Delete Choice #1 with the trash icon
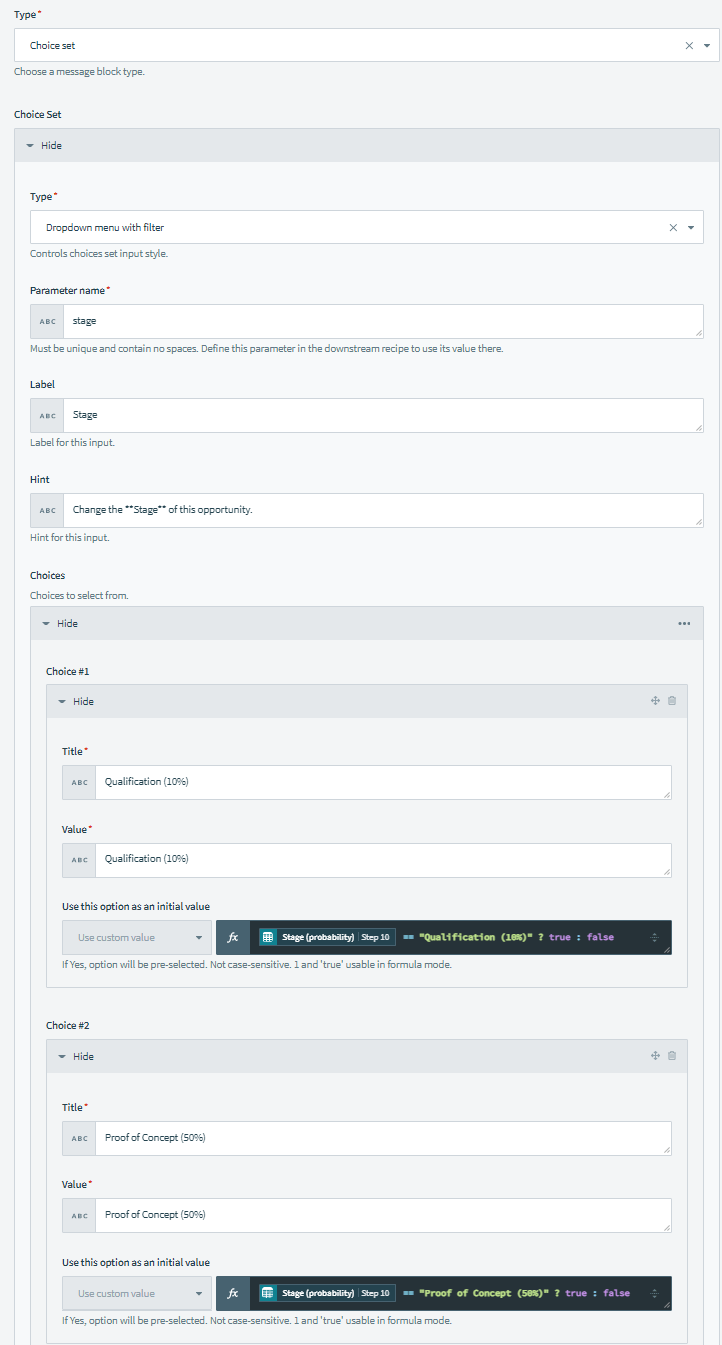Image resolution: width=722 pixels, height=1345 pixels. (672, 701)
